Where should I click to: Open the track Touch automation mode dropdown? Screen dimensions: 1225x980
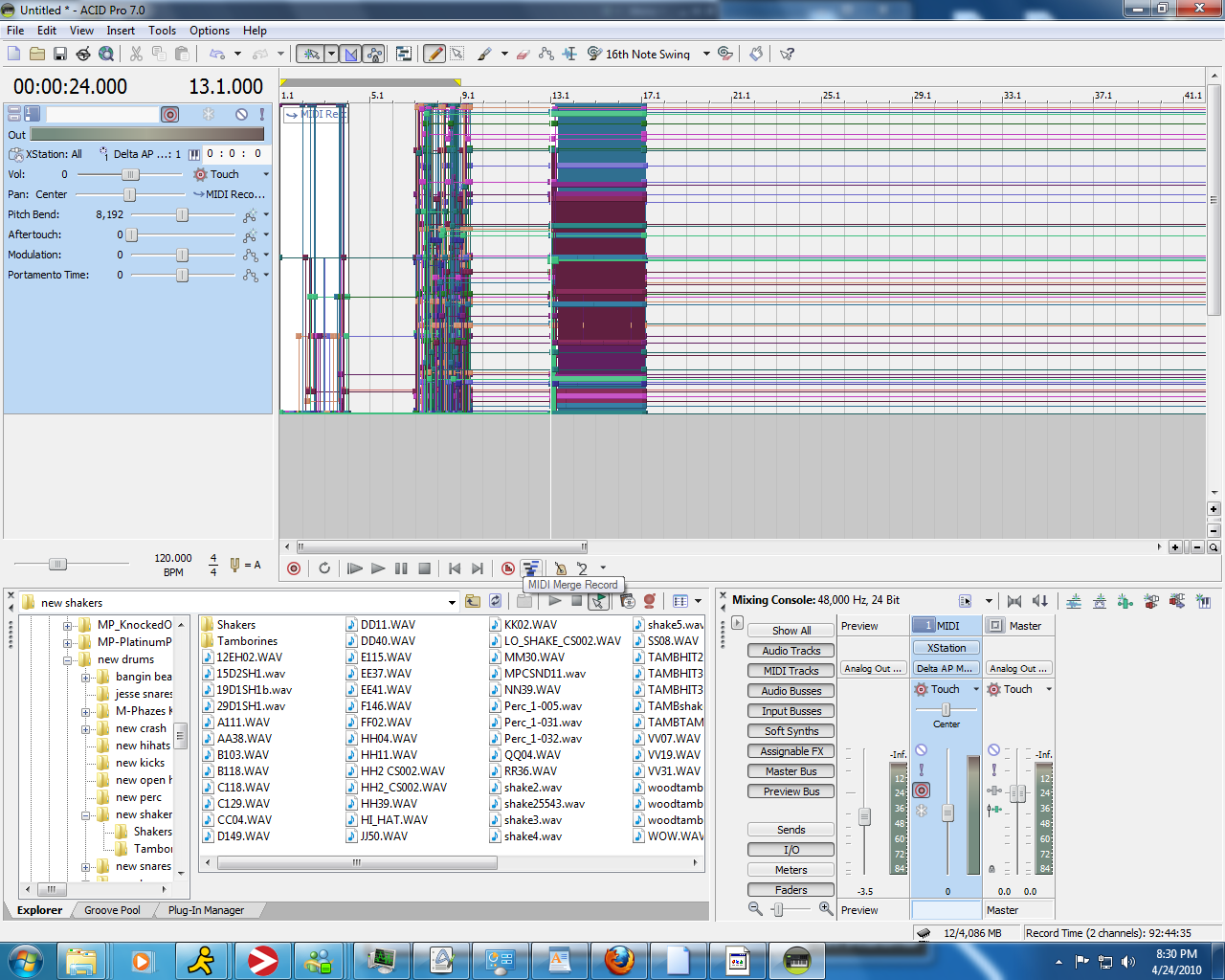point(266,174)
